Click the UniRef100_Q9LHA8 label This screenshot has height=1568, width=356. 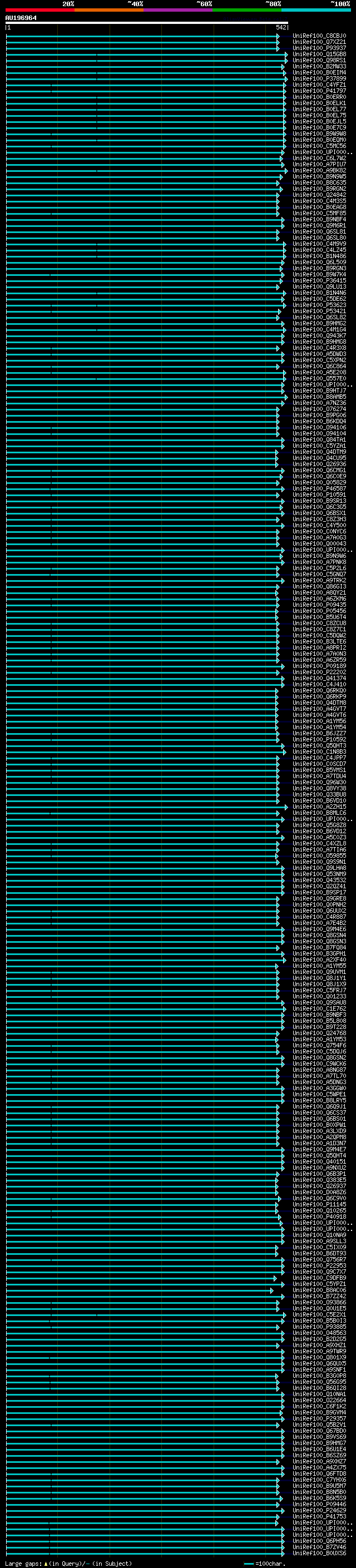pos(319,867)
